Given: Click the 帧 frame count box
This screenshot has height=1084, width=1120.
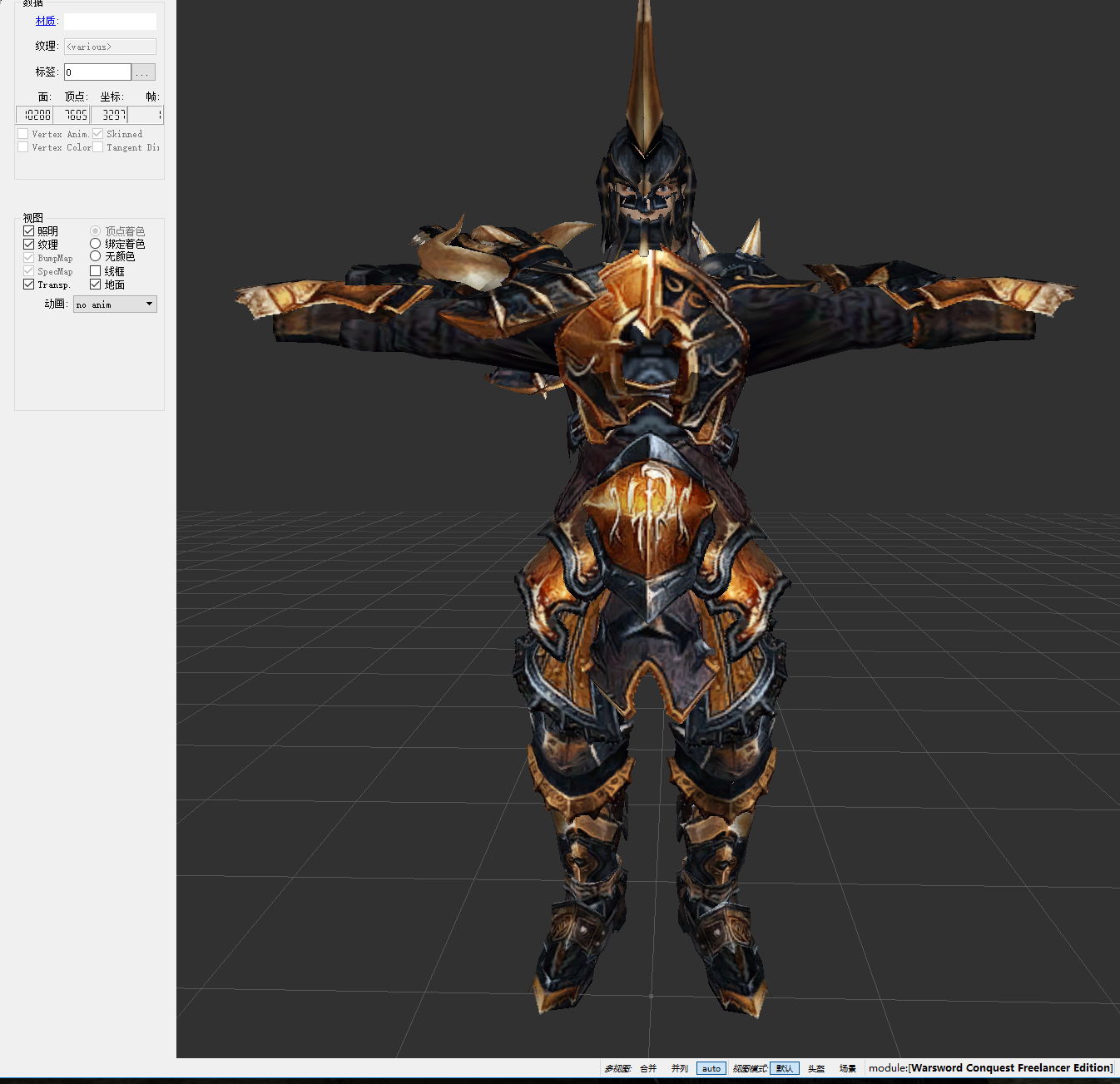Looking at the screenshot, I should click(x=146, y=115).
